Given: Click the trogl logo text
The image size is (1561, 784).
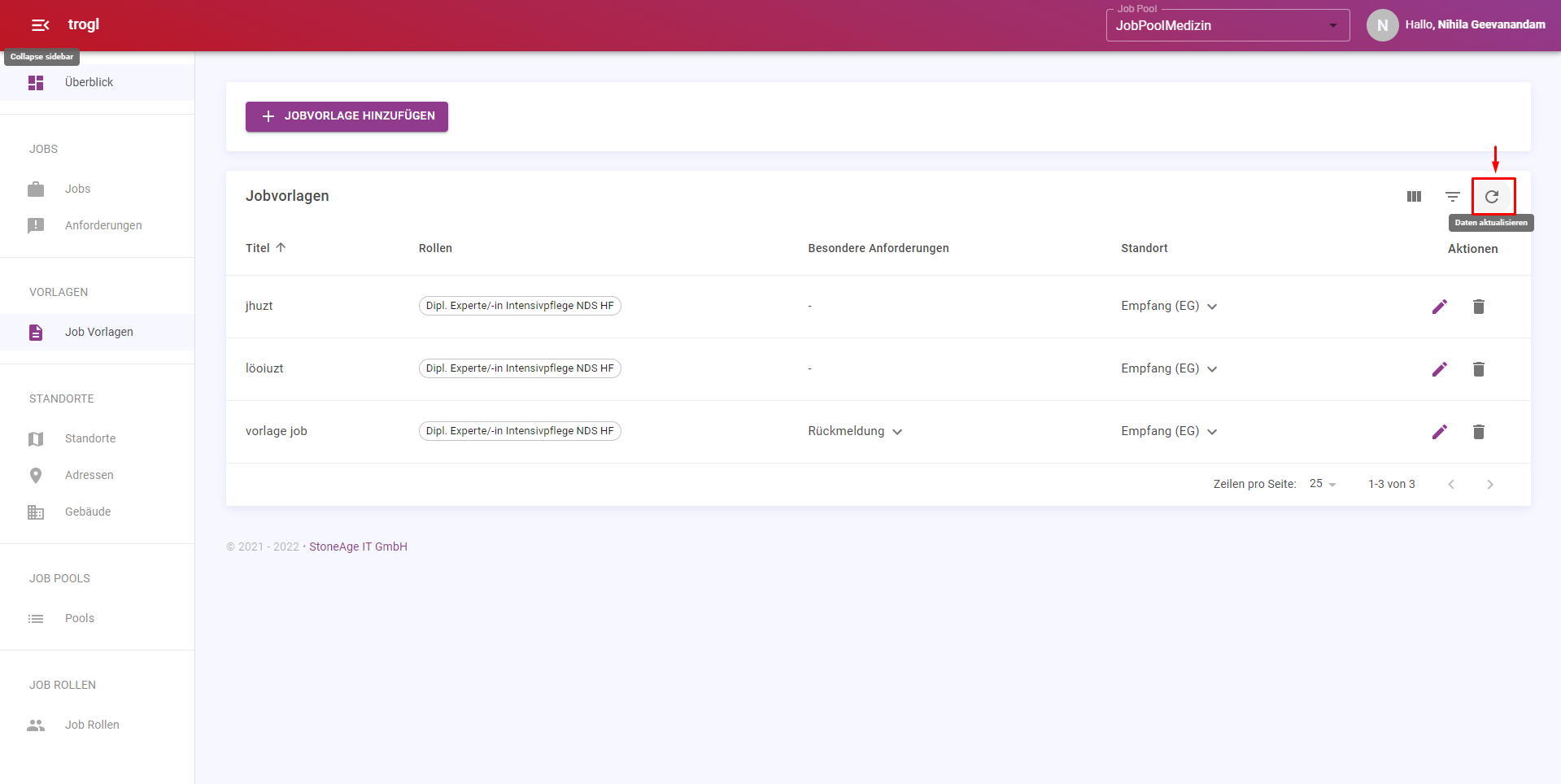Looking at the screenshot, I should [x=84, y=24].
